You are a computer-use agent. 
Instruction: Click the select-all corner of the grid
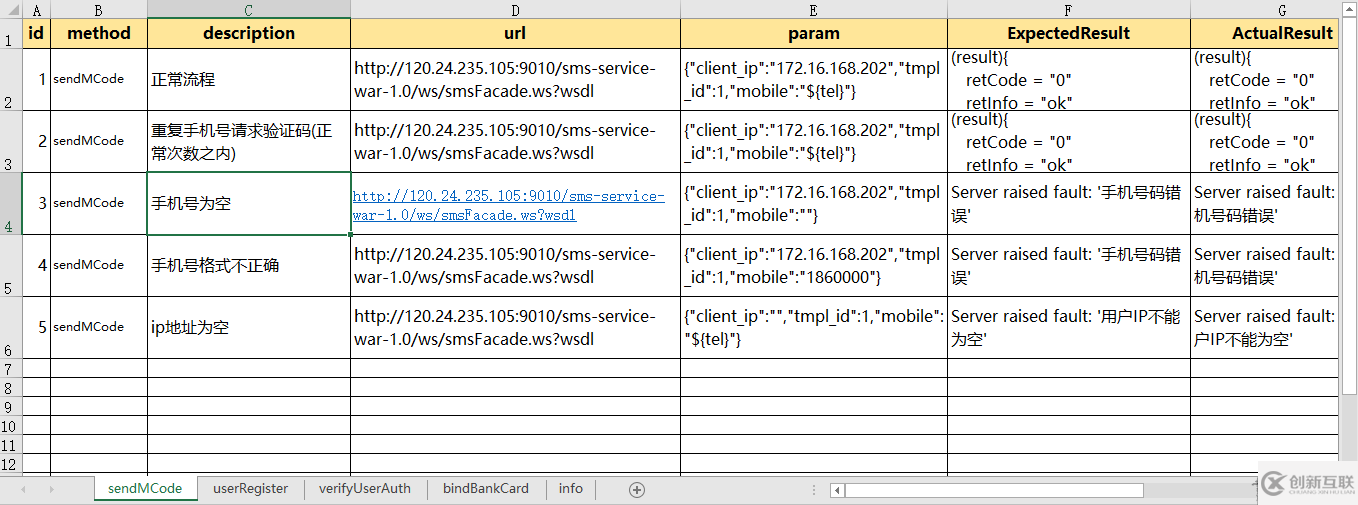coord(11,10)
